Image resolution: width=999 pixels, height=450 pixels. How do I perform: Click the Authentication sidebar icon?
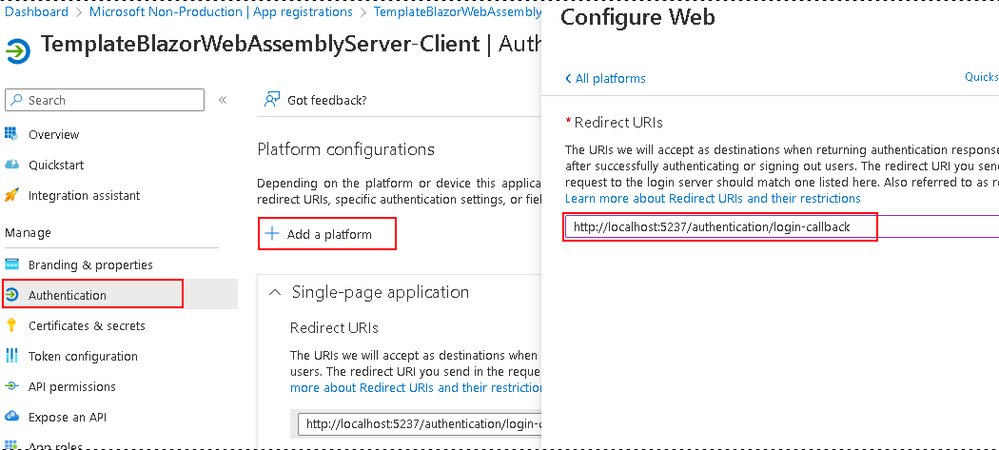11,294
